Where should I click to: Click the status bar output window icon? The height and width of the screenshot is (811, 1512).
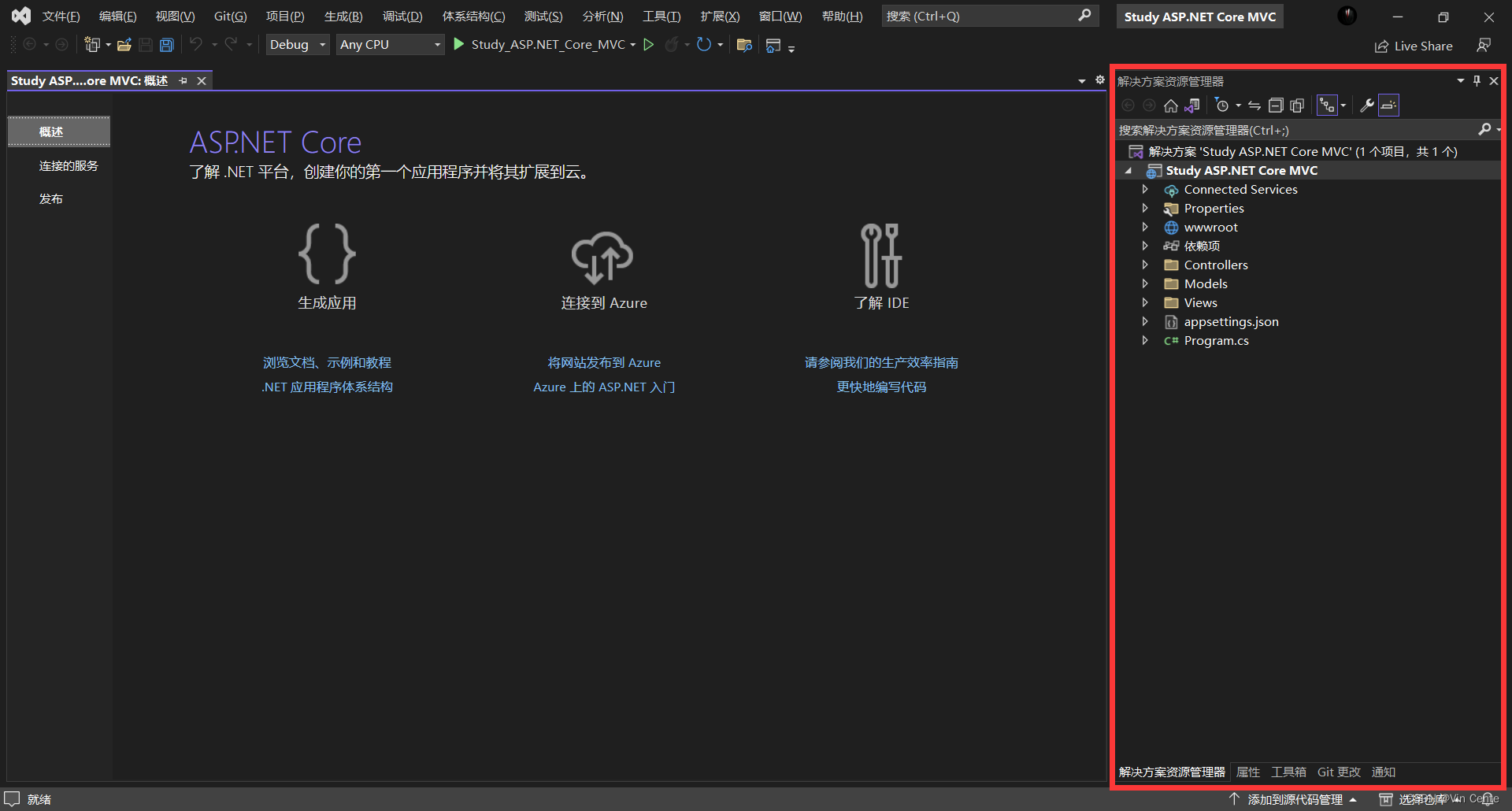coord(12,799)
